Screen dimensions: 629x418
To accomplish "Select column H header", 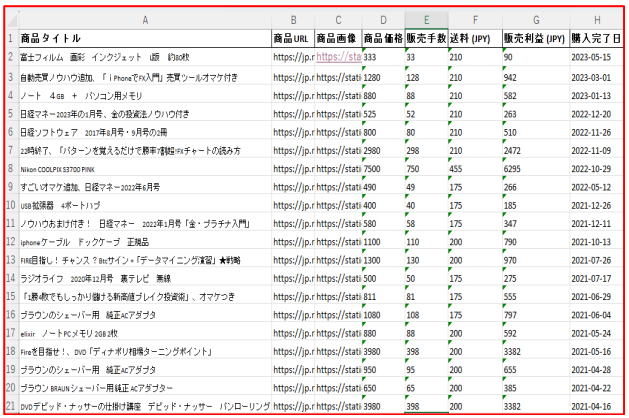I will [x=597, y=20].
